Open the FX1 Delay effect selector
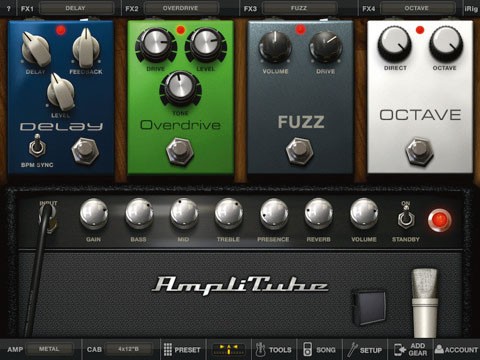Viewport: 480px width, 360px height. point(76,8)
